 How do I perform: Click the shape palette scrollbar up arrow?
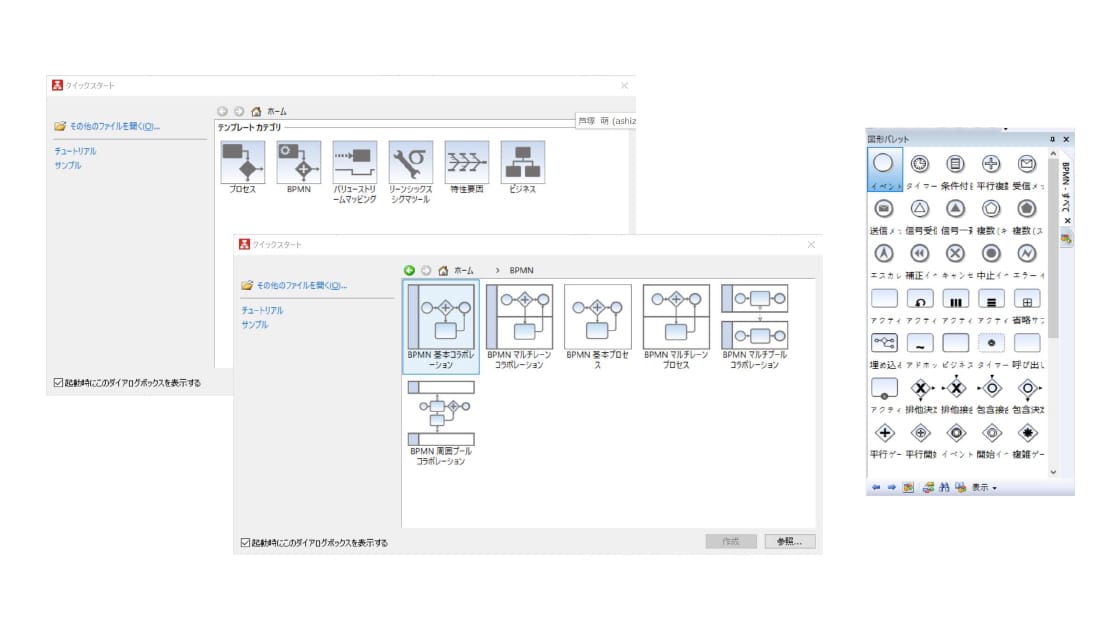tap(1053, 154)
